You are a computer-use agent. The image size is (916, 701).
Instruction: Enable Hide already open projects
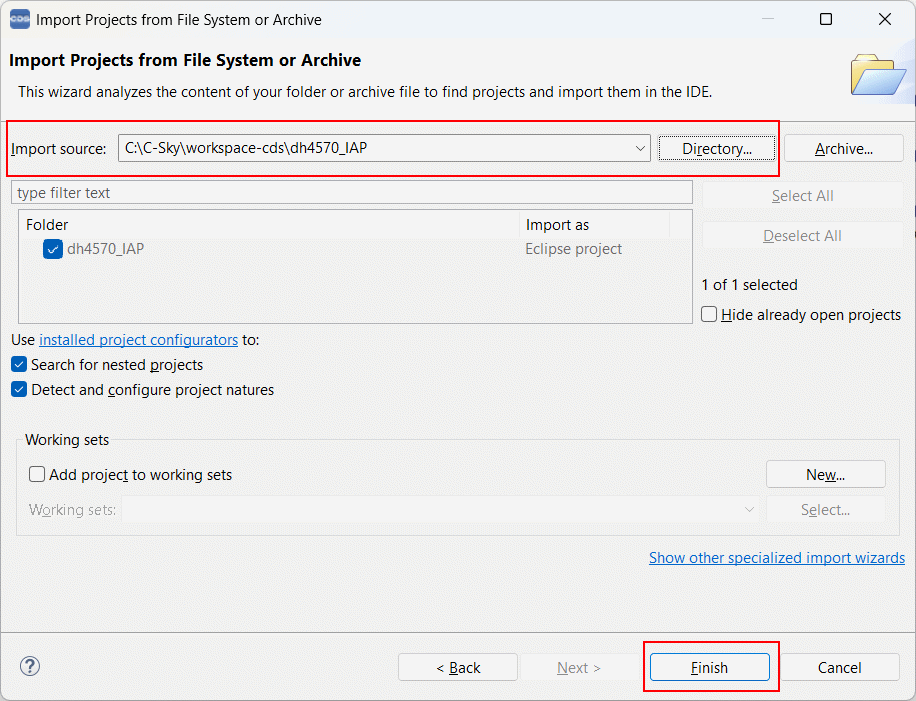709,314
